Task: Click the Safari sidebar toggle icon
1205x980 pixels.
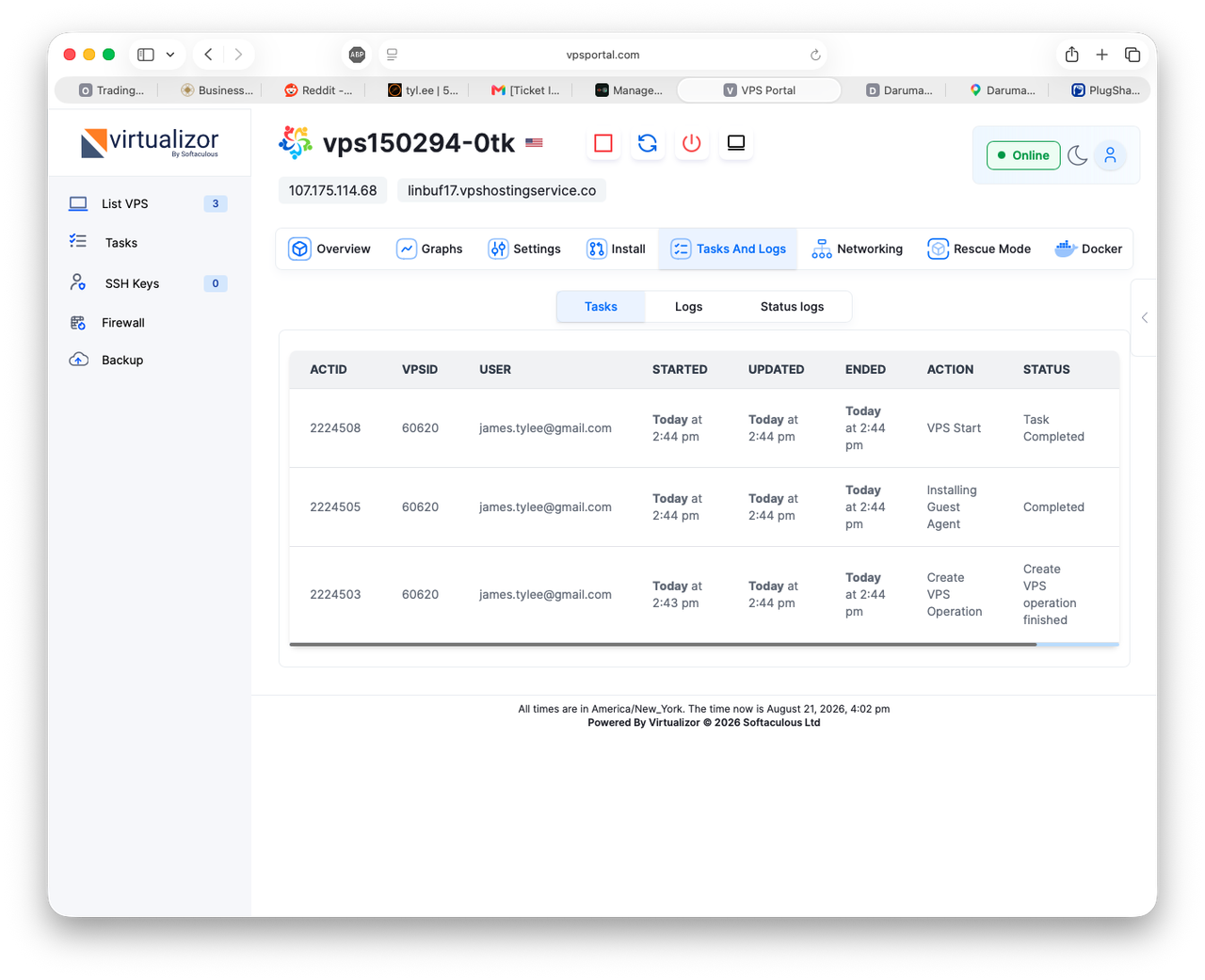Action: 146,55
